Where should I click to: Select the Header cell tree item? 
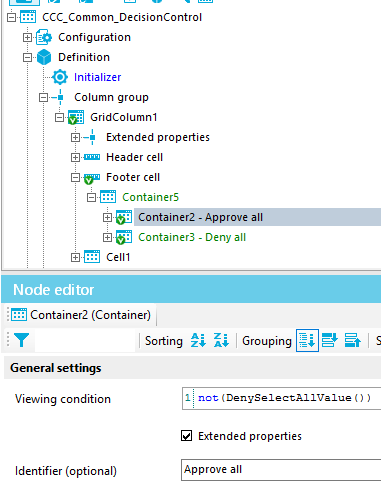134,157
